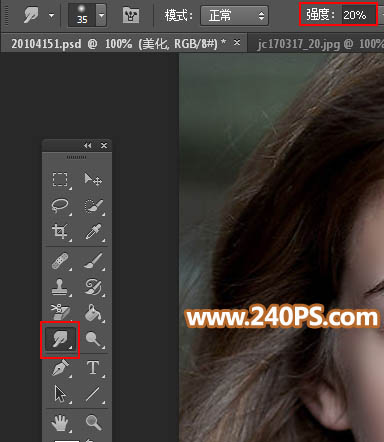384x442 pixels.
Task: Choose the Spot Healing Brush tool
Action: (x=60, y=261)
